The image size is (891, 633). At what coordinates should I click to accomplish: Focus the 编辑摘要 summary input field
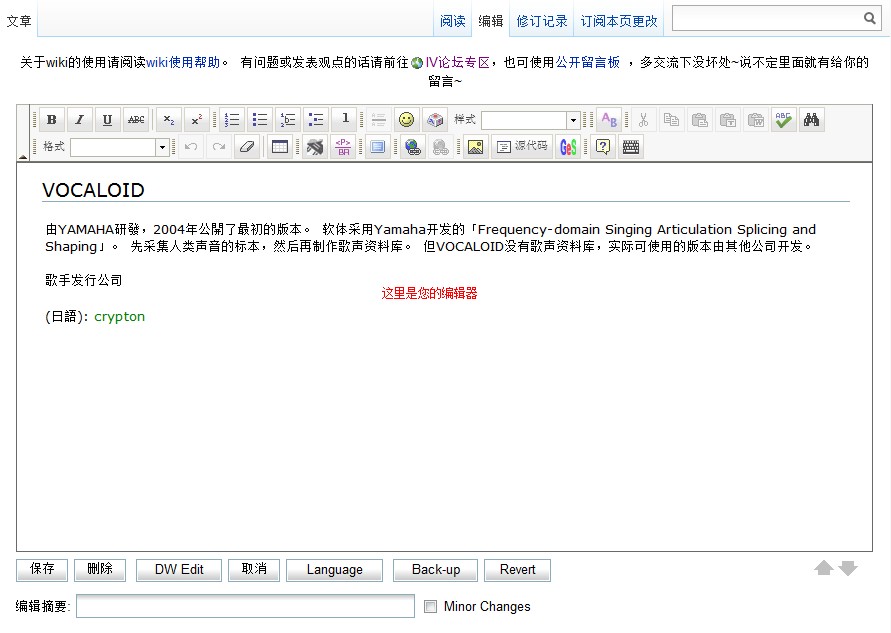click(245, 606)
